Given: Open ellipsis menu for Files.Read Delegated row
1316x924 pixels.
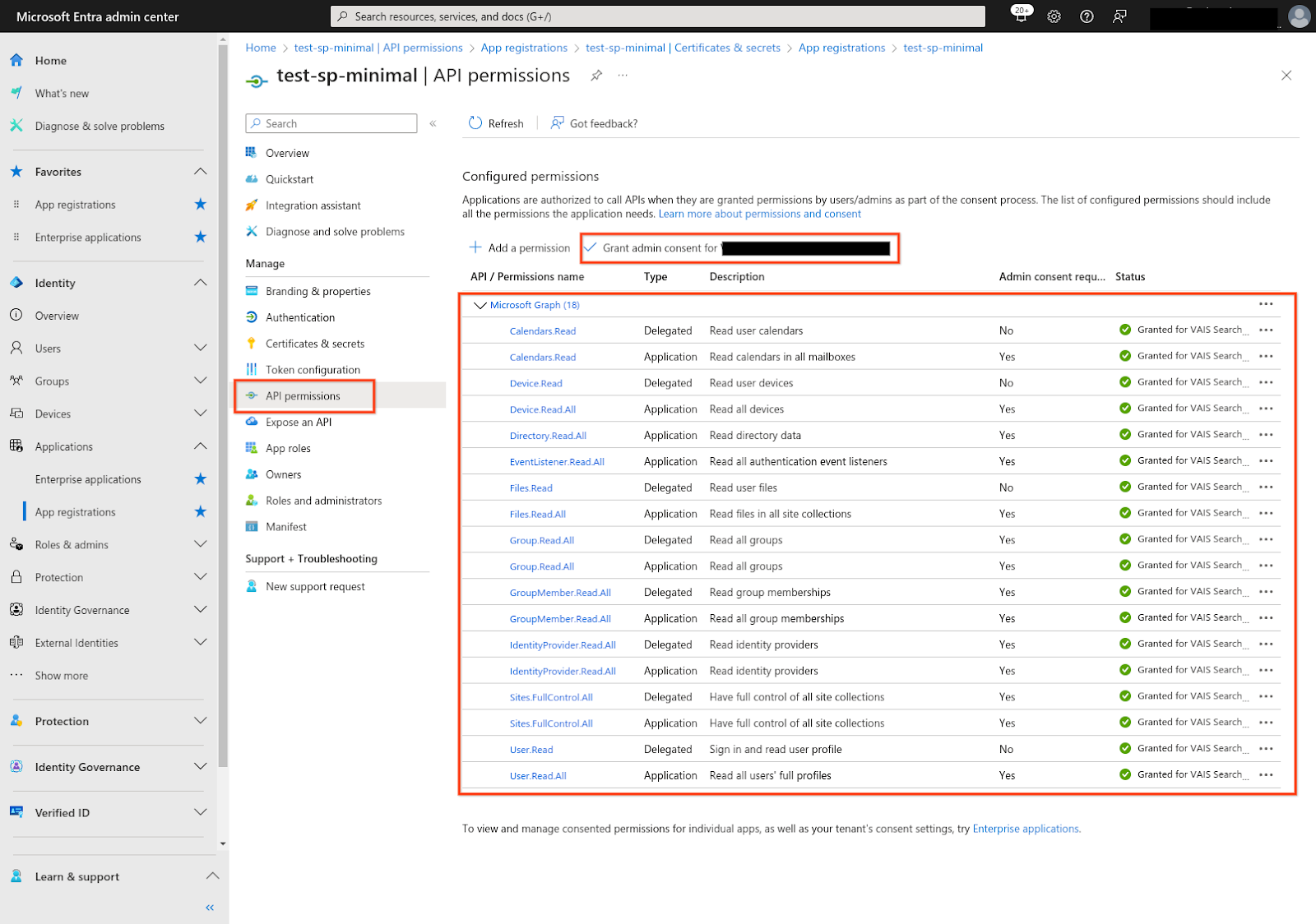Looking at the screenshot, I should pyautogui.click(x=1266, y=487).
